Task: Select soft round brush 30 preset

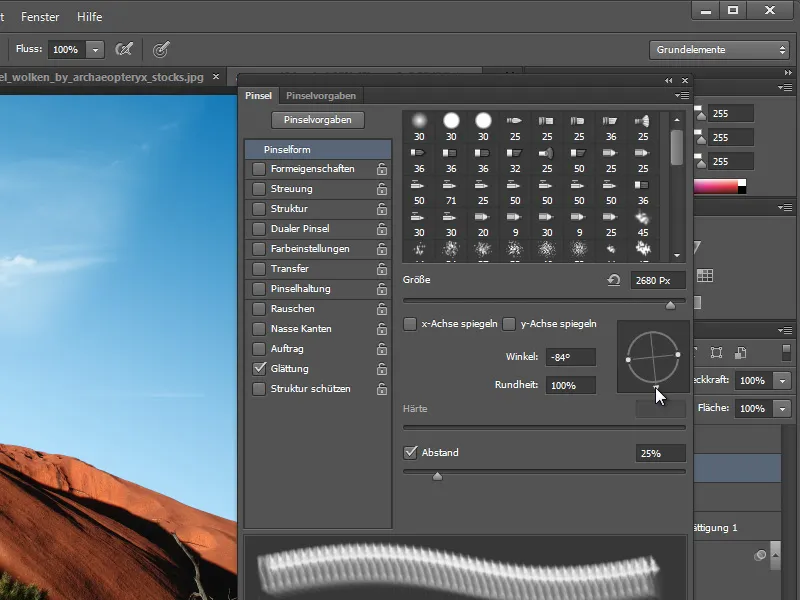Action: [419, 126]
